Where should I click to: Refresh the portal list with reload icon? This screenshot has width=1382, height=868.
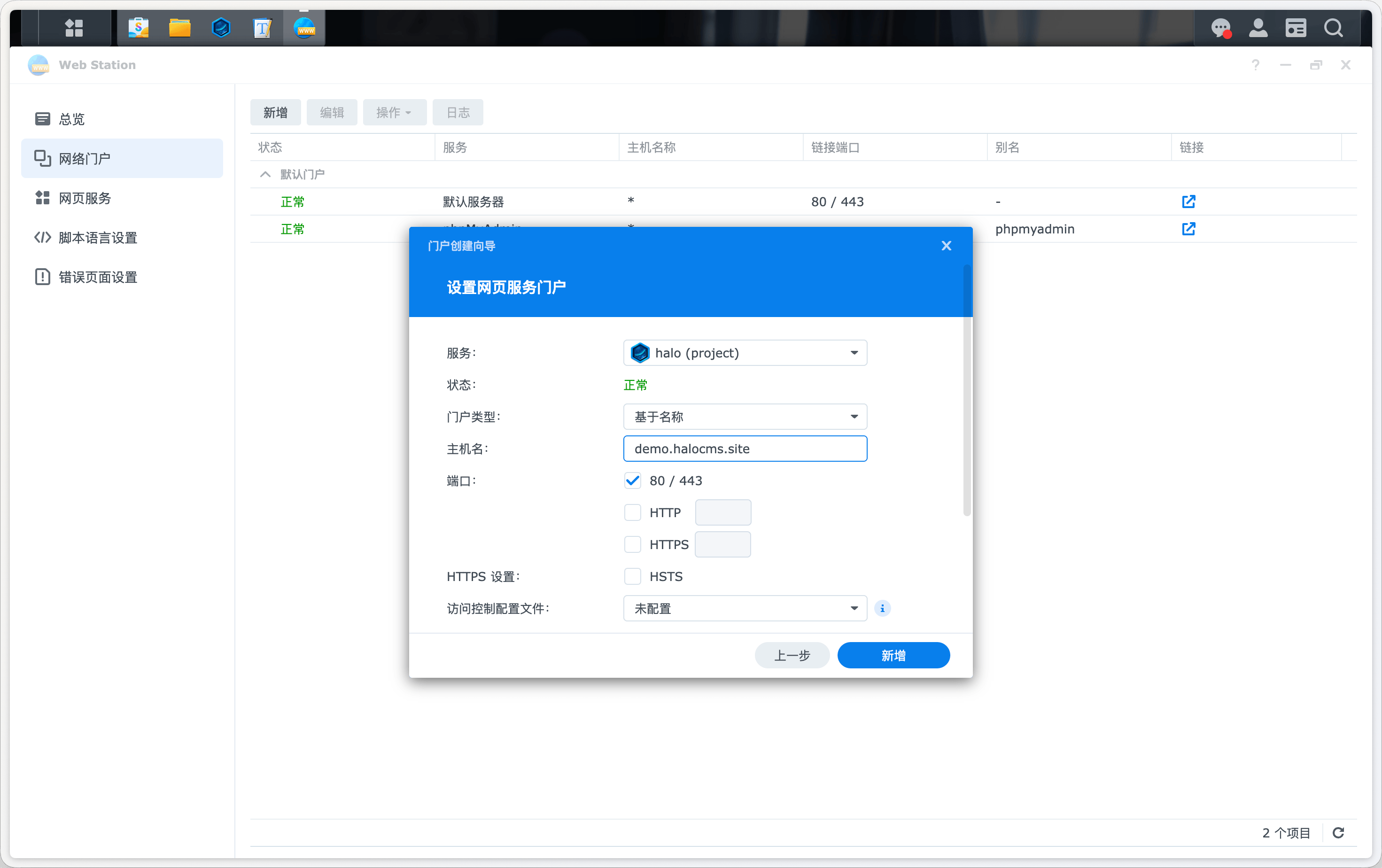[1338, 832]
